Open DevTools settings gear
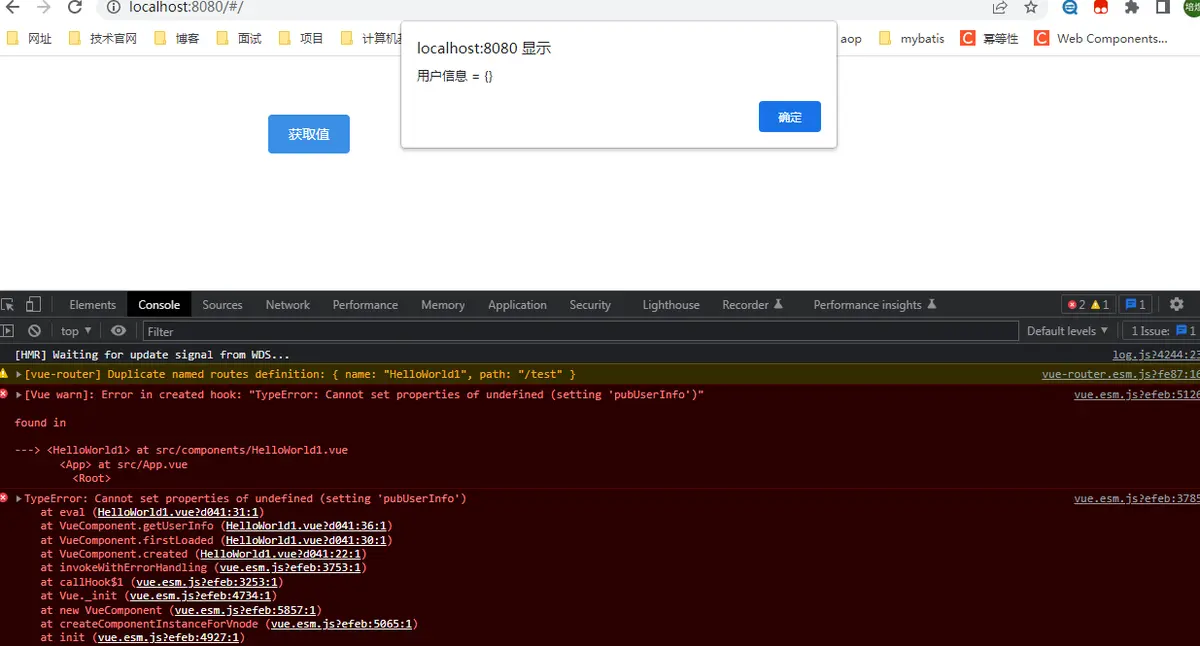1200x646 pixels. pyautogui.click(x=1177, y=304)
